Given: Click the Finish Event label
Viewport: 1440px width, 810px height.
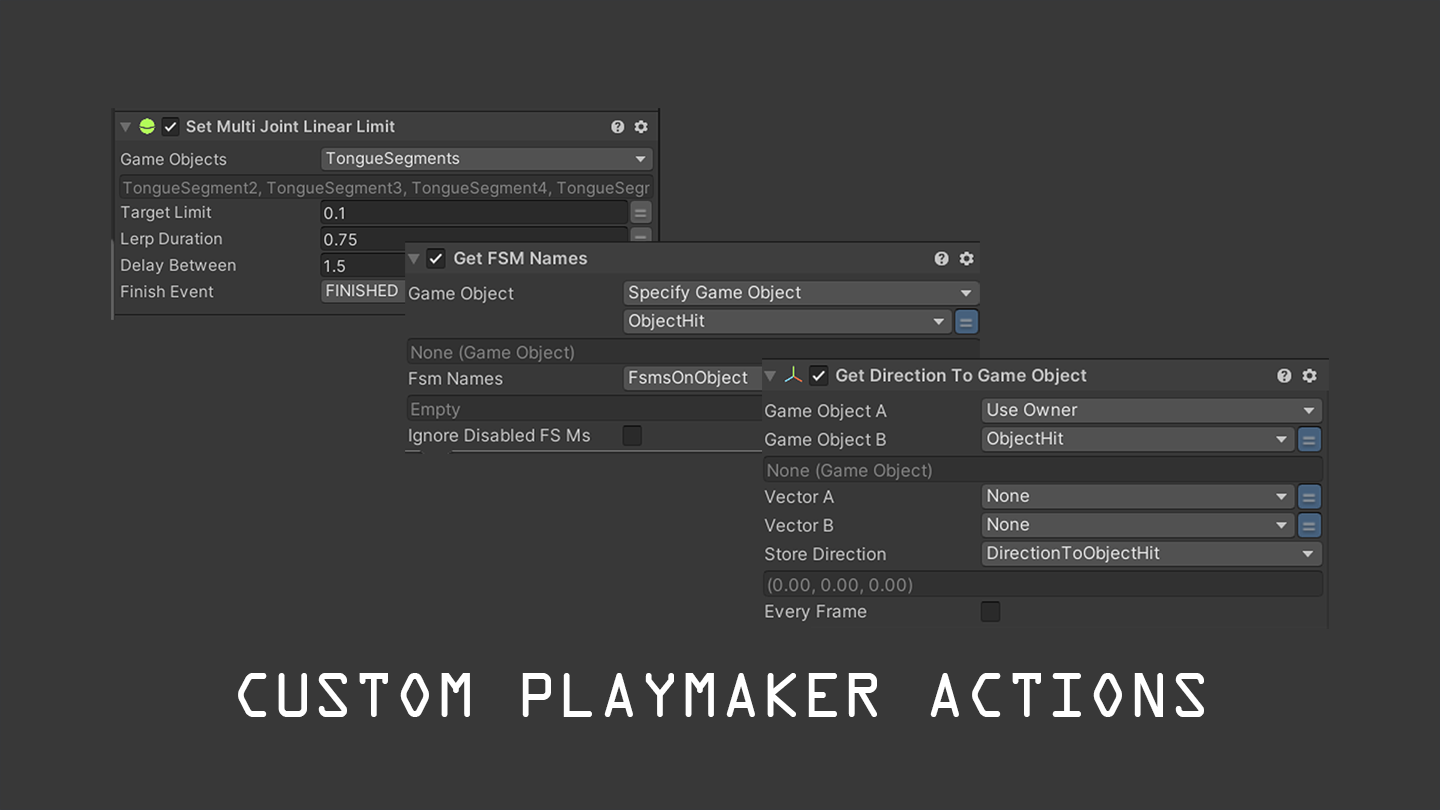Looking at the screenshot, I should pyautogui.click(x=167, y=292).
